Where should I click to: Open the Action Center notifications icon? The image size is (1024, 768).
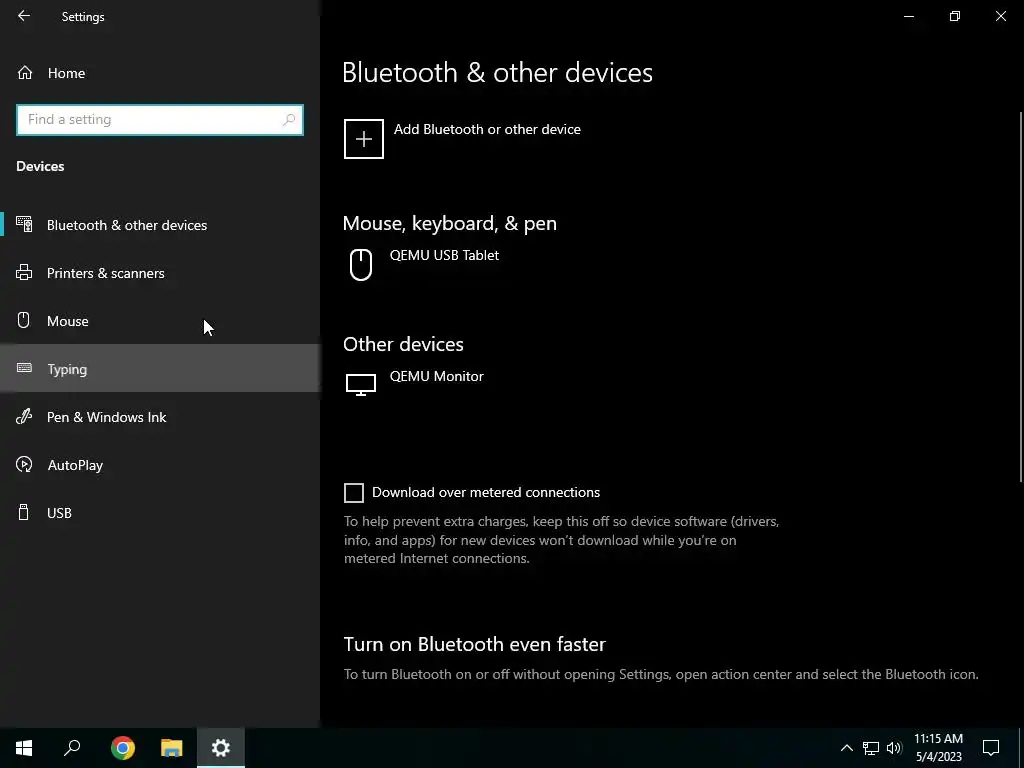(x=991, y=748)
